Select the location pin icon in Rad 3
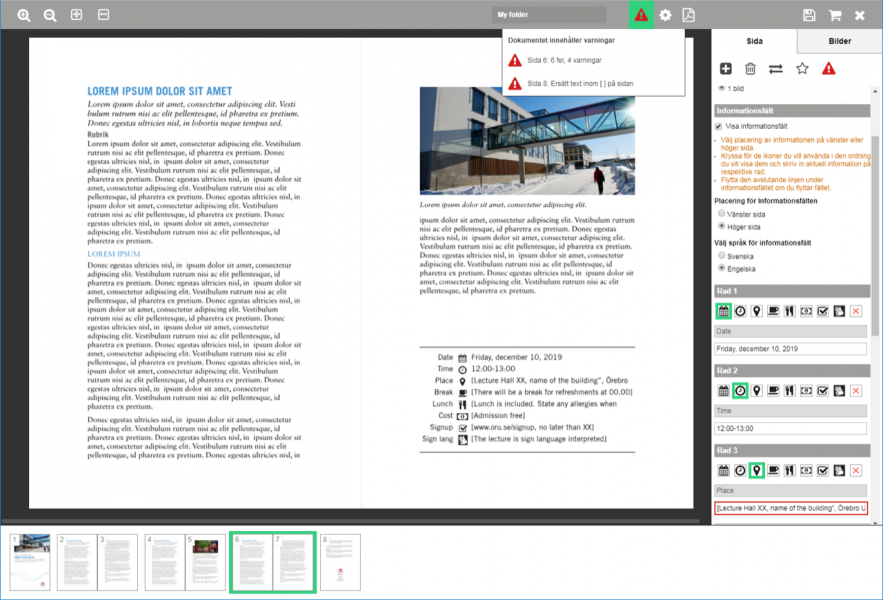Viewport: 883px width, 600px height. 756,470
